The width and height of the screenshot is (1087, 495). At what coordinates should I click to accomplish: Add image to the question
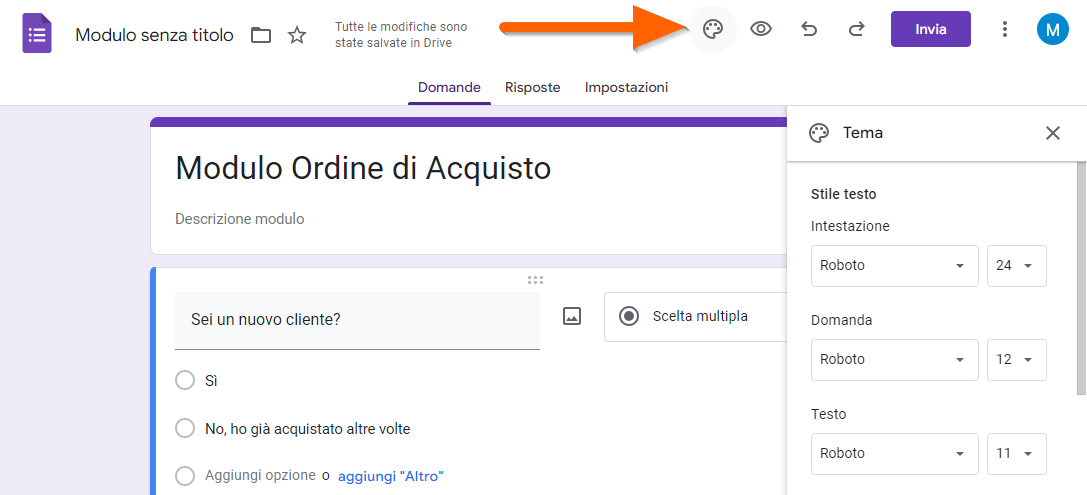click(572, 317)
